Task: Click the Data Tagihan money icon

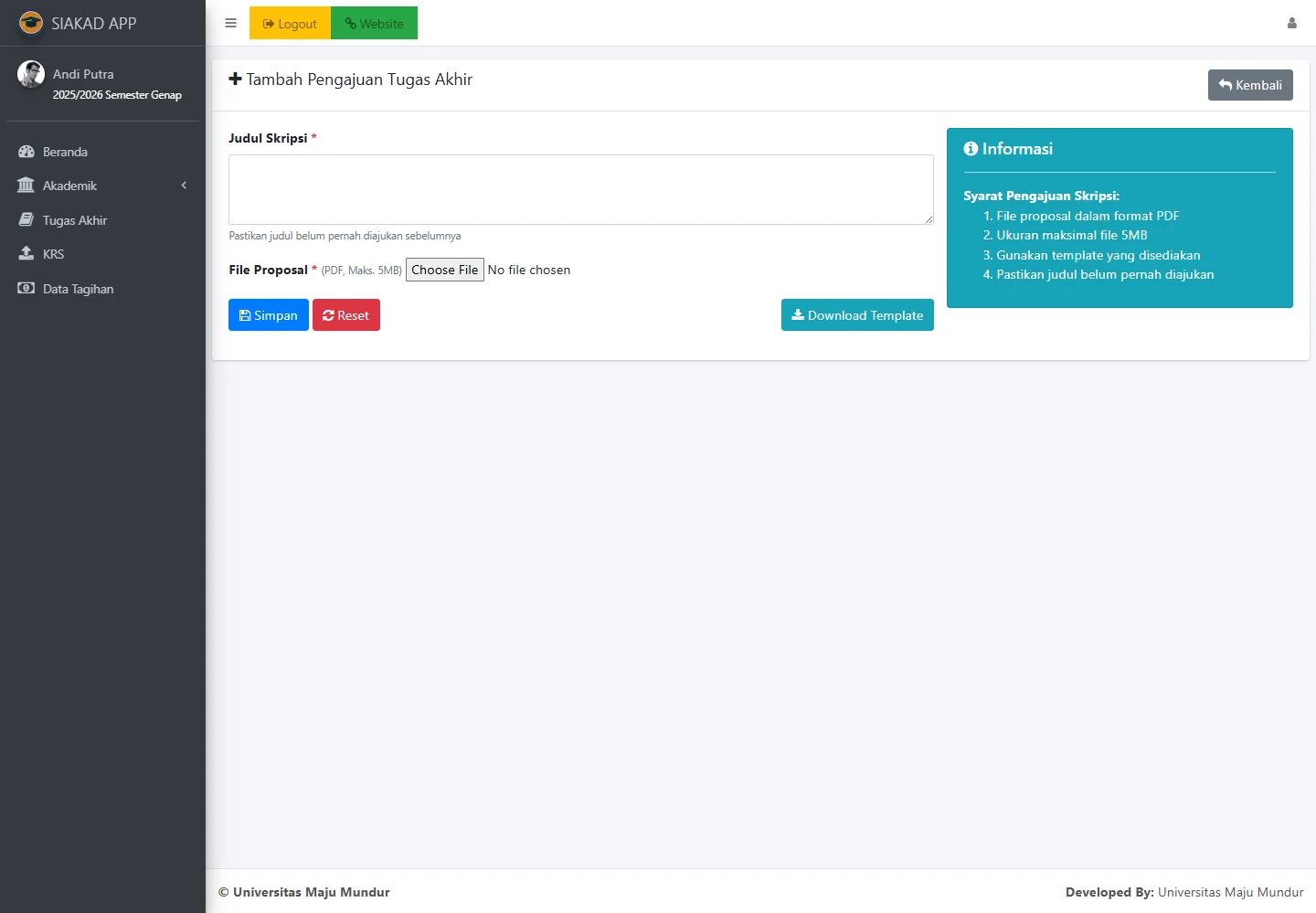Action: pos(27,289)
